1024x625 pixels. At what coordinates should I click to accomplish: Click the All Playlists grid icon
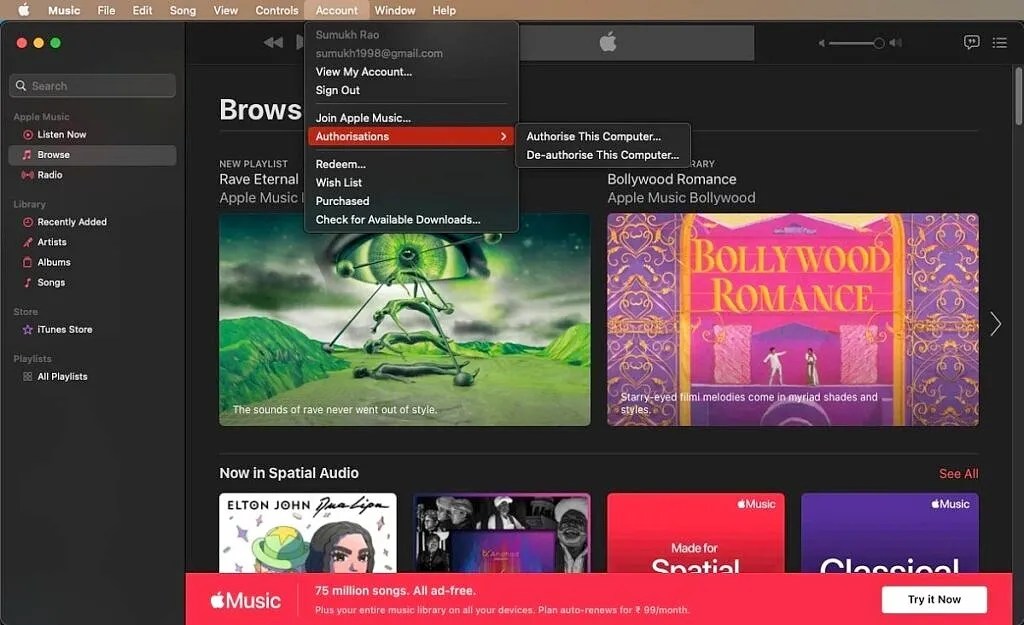[x=27, y=377]
